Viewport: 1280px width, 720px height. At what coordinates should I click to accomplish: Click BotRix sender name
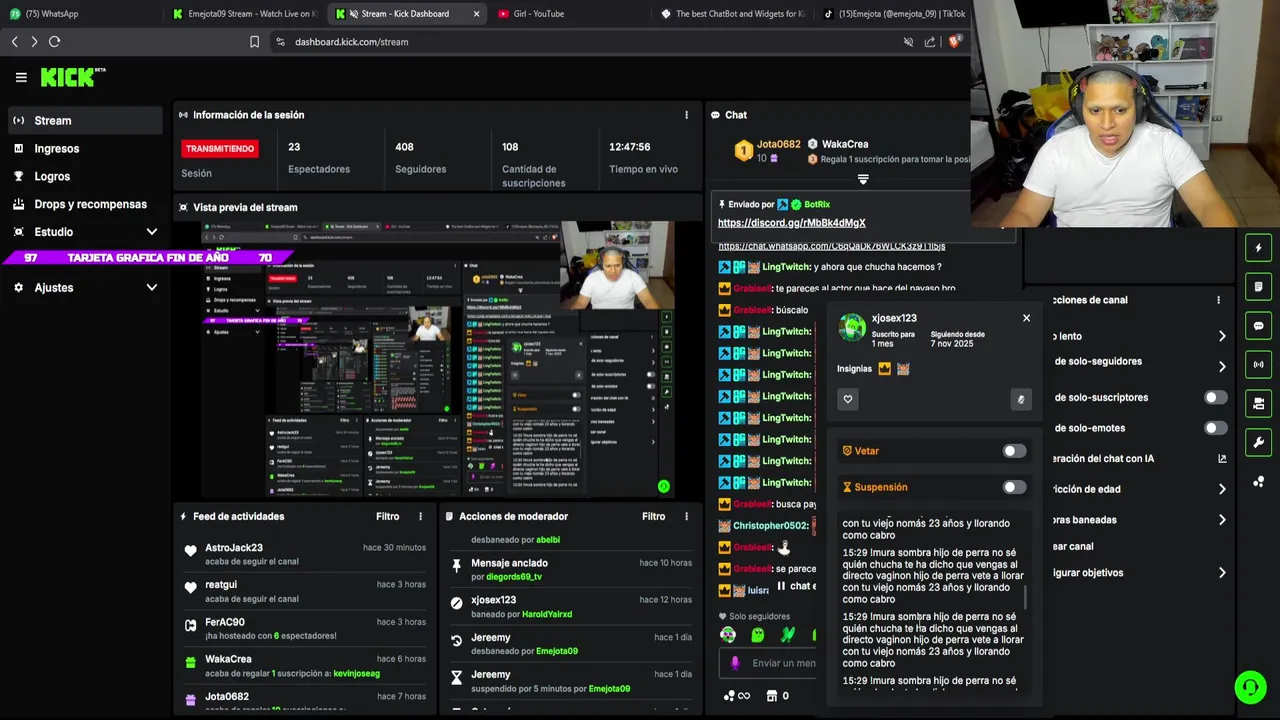(817, 204)
